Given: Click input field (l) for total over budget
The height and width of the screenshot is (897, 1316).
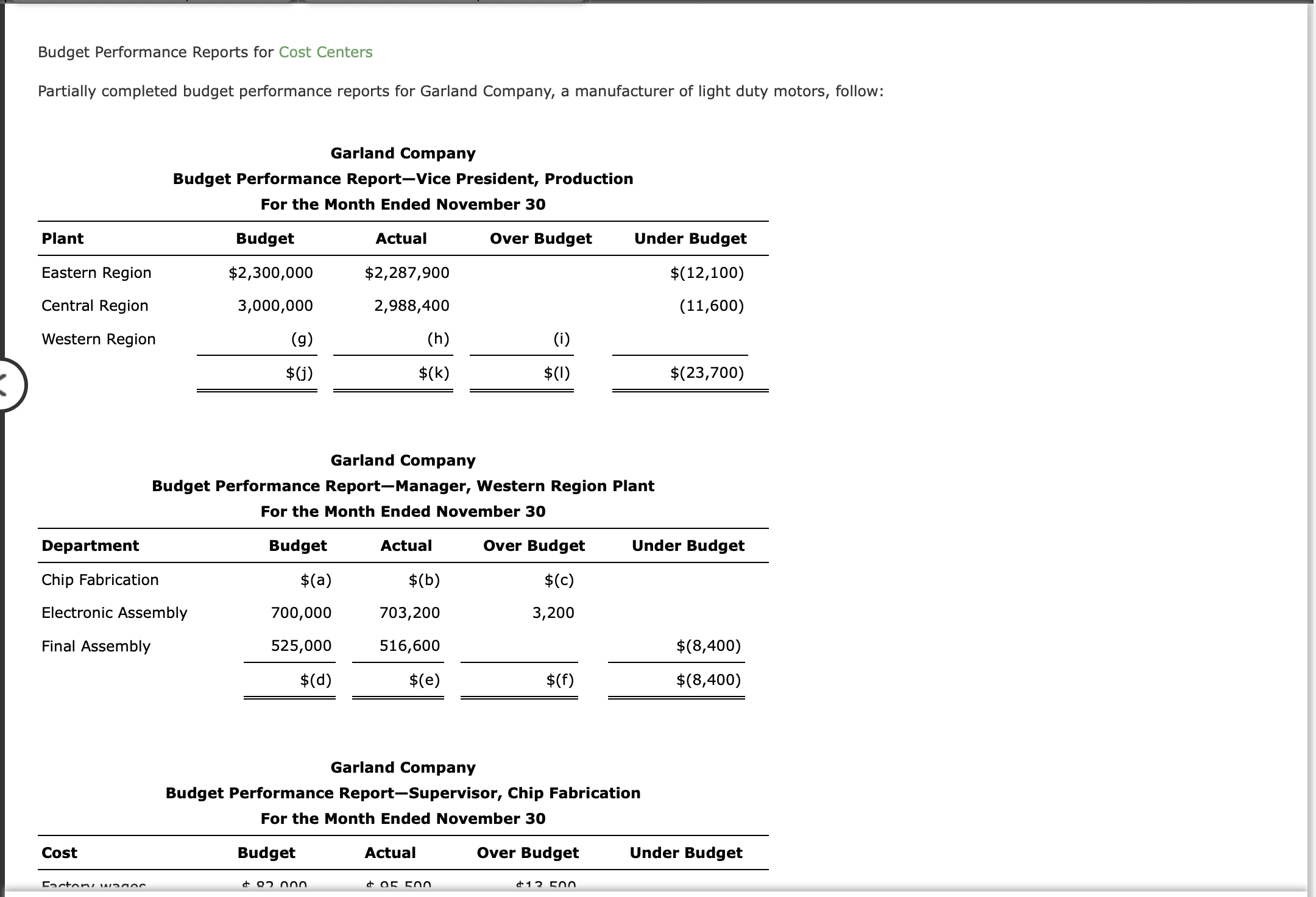Looking at the screenshot, I should [x=557, y=372].
